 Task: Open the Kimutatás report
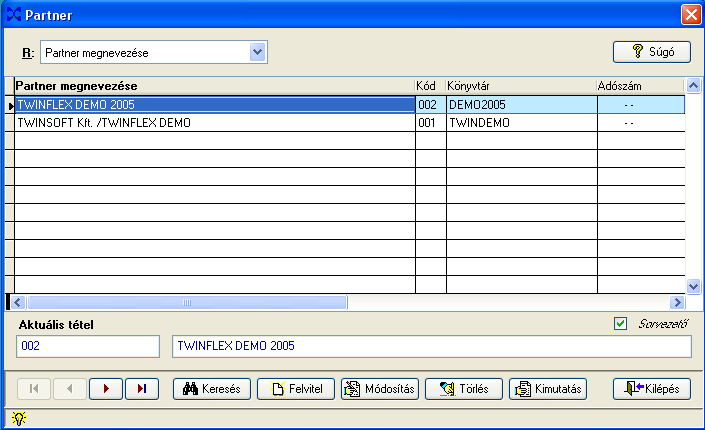[548, 389]
